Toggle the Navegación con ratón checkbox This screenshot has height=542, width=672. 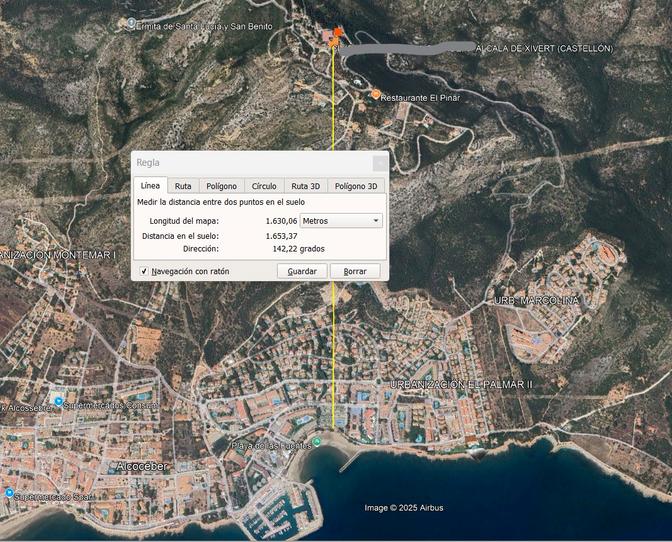point(145,271)
